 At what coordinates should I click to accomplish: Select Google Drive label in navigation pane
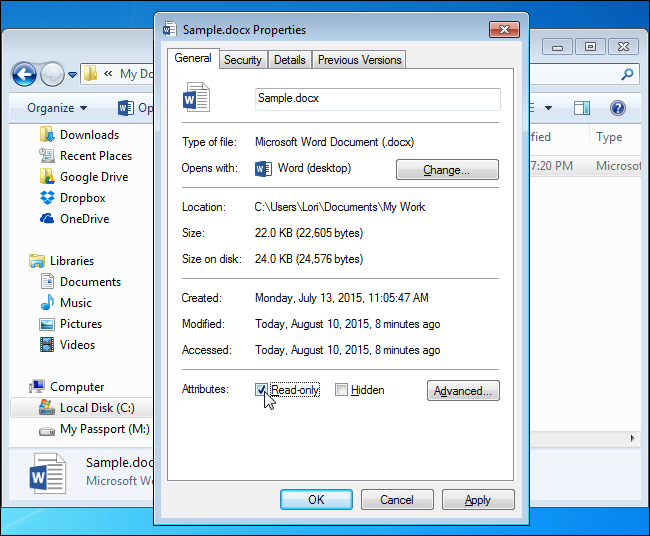(x=94, y=177)
